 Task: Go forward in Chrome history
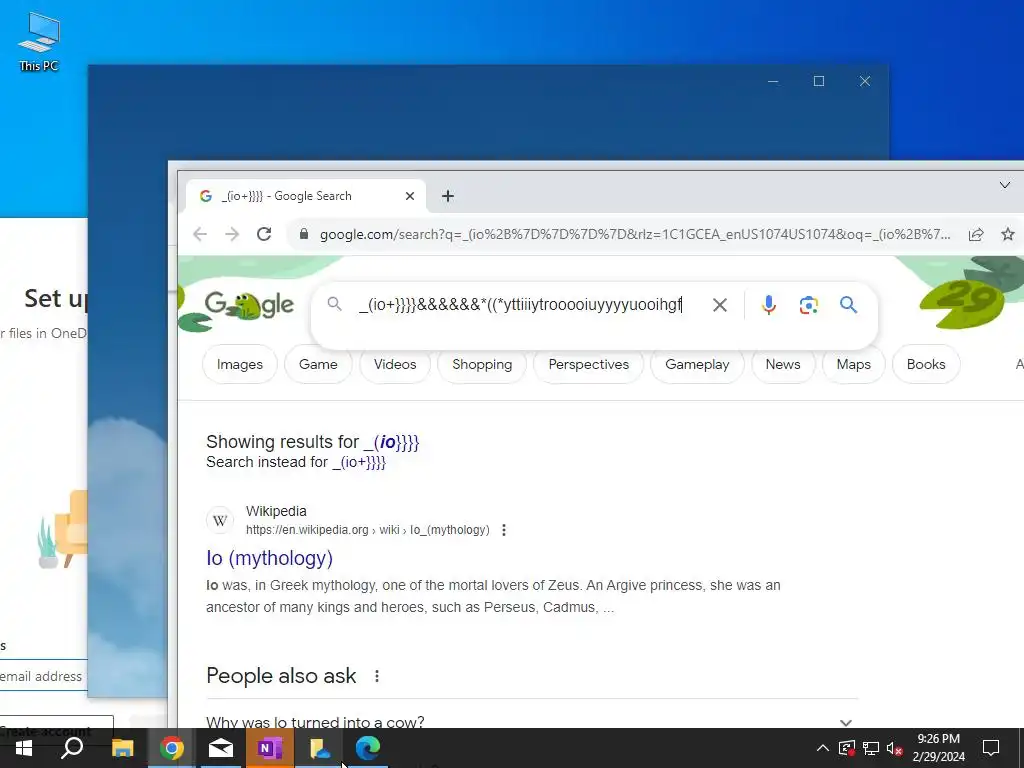click(x=232, y=234)
